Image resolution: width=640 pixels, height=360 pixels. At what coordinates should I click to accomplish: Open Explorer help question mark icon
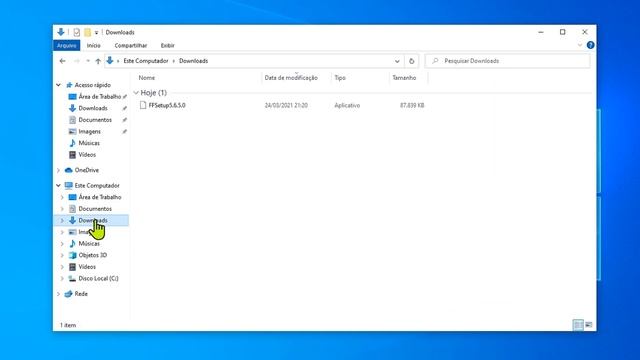click(x=590, y=45)
